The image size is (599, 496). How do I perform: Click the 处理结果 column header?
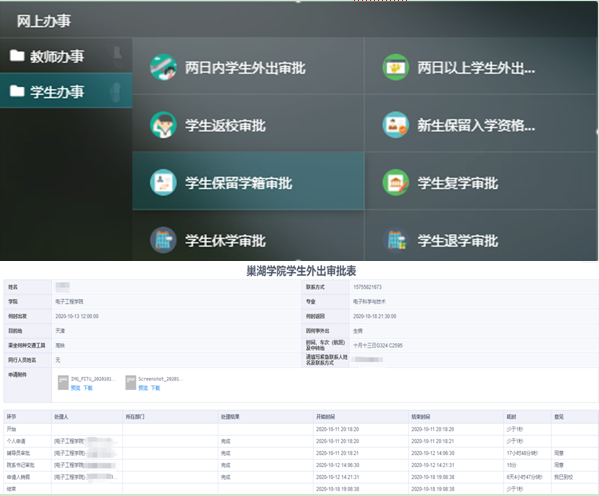coord(230,417)
